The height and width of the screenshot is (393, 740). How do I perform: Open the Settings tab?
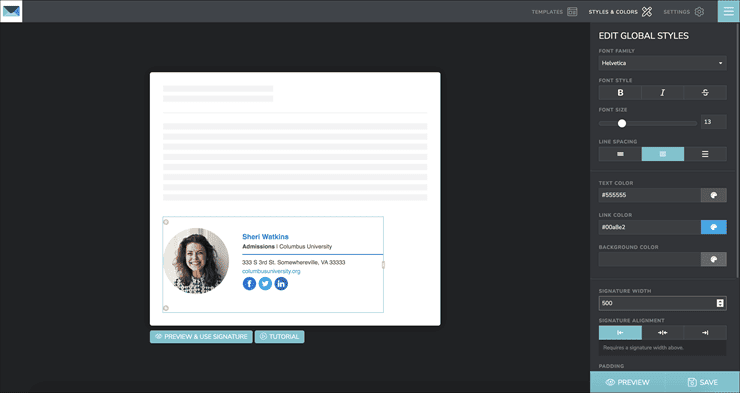[x=684, y=12]
